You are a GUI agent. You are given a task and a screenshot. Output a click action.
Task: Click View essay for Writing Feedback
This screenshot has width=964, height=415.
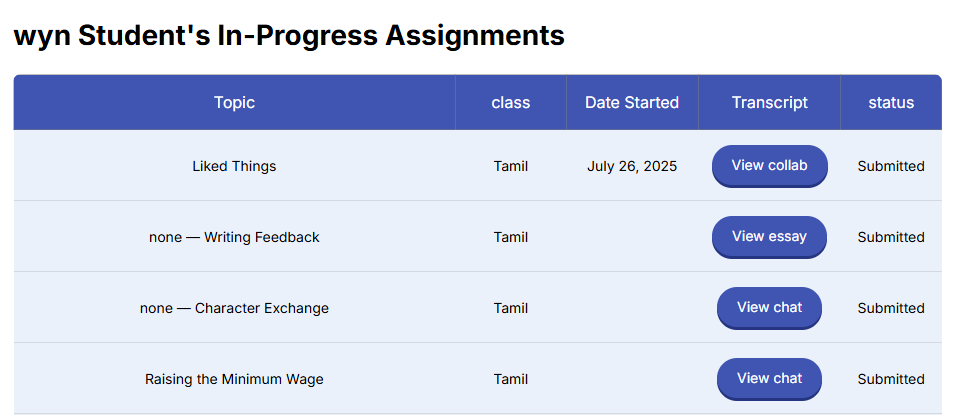(x=769, y=237)
